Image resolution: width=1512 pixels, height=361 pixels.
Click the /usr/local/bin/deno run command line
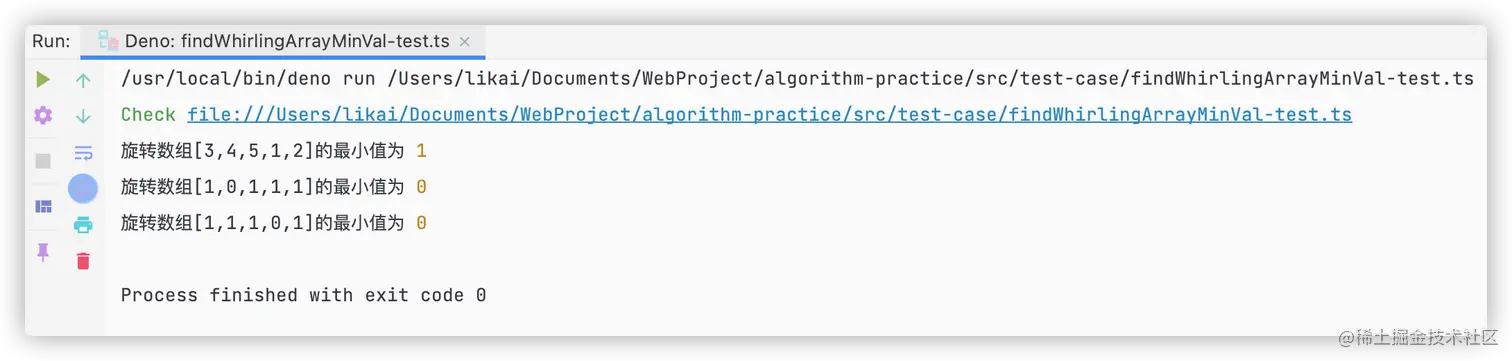pyautogui.click(x=797, y=79)
